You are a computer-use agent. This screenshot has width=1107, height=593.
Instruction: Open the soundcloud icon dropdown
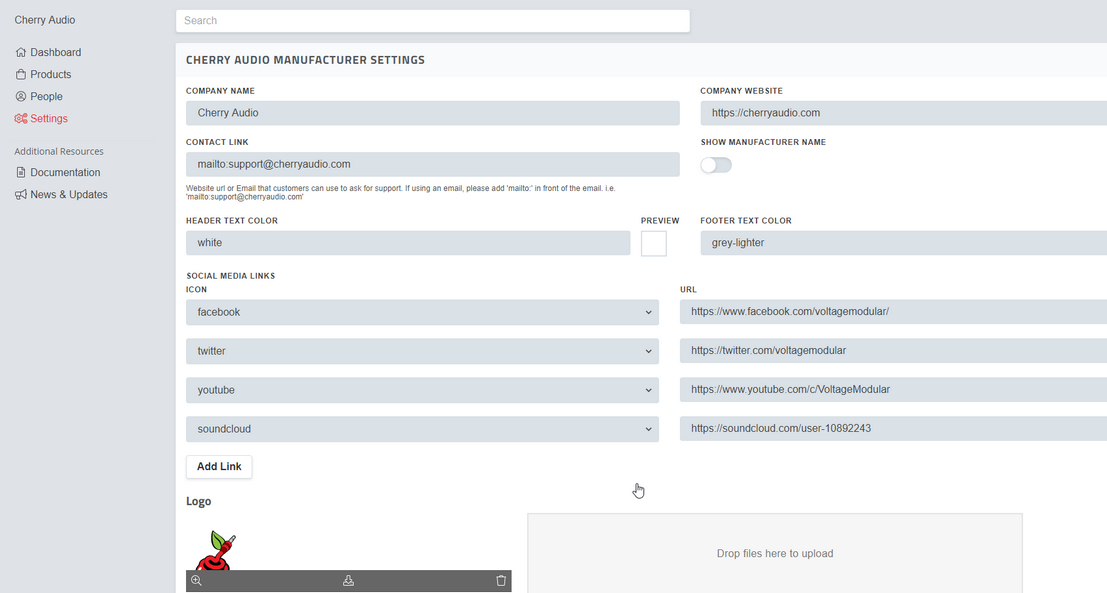[x=422, y=429]
